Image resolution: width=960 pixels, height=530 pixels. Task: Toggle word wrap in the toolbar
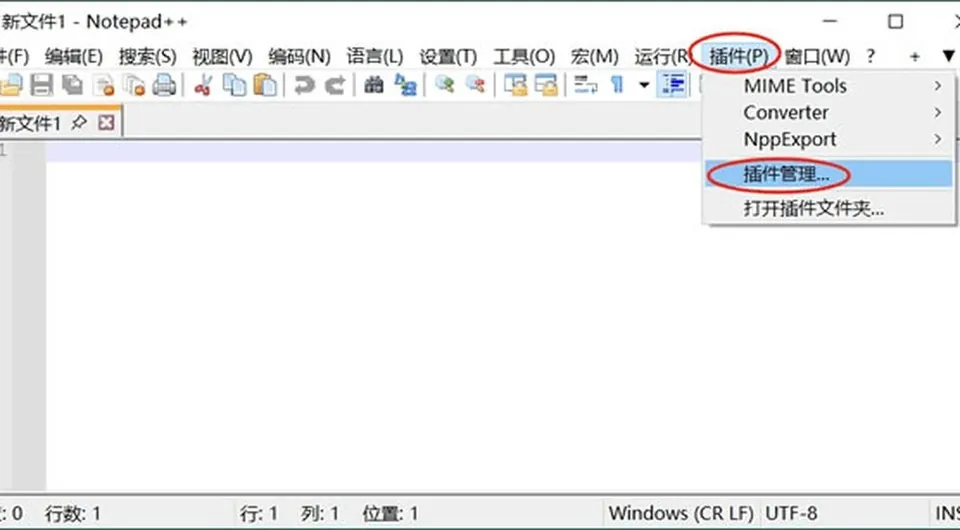[586, 85]
